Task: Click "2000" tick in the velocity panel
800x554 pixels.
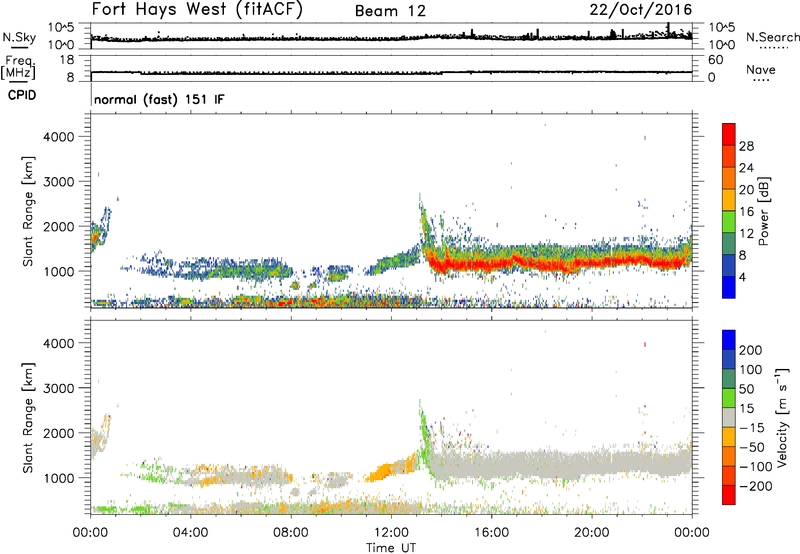Action: (58, 433)
